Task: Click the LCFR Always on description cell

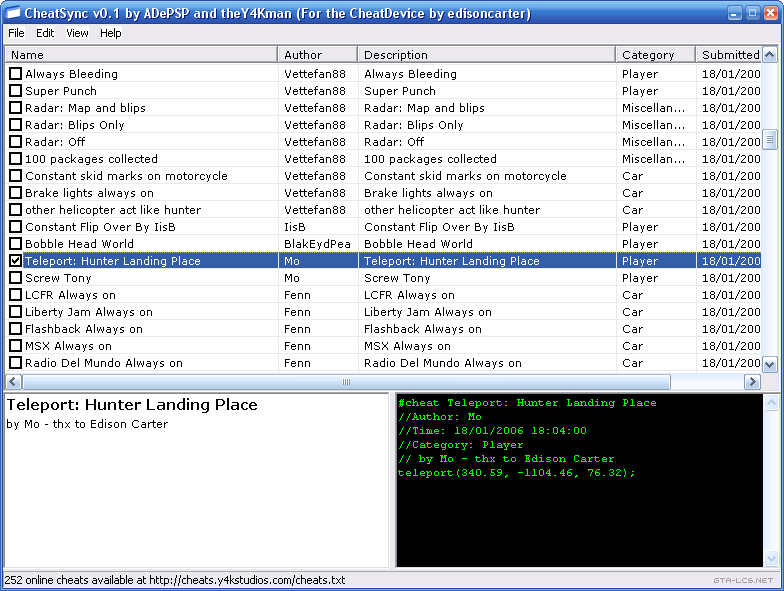Action: [410, 295]
